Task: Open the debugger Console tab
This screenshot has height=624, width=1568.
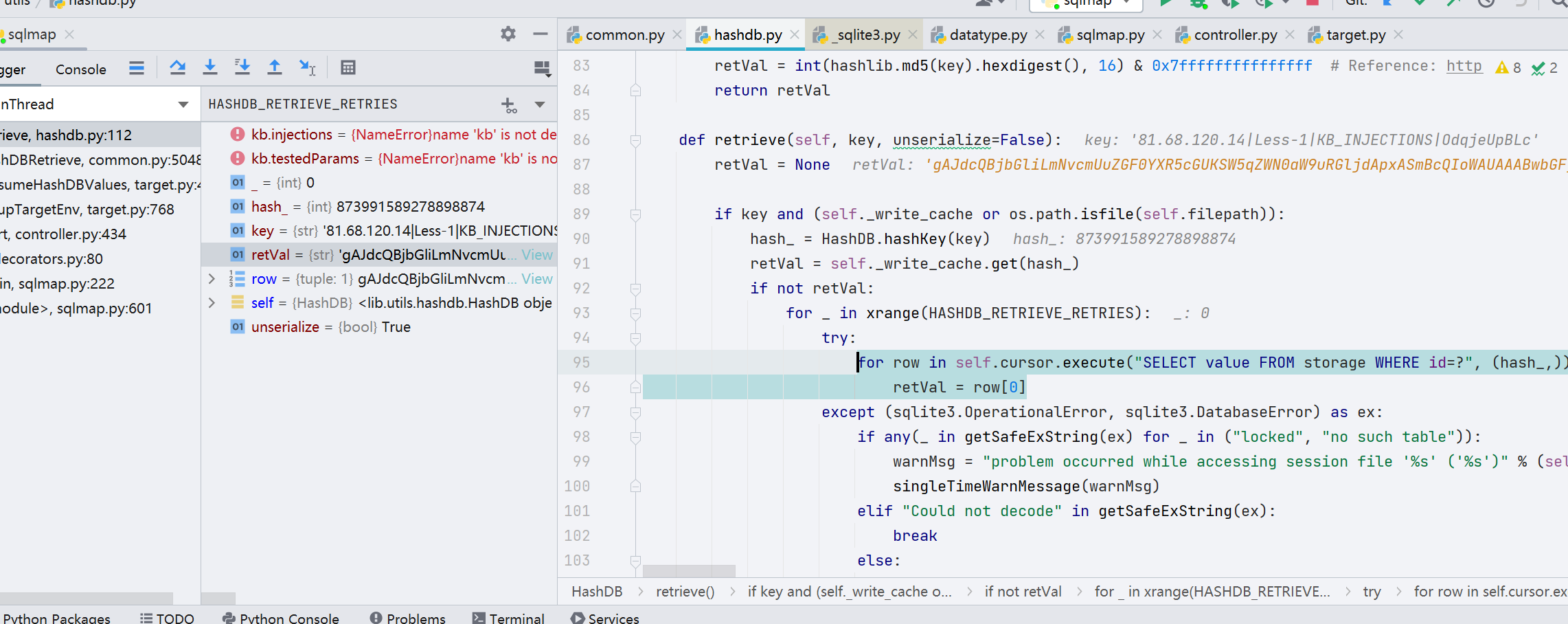Action: click(x=81, y=69)
